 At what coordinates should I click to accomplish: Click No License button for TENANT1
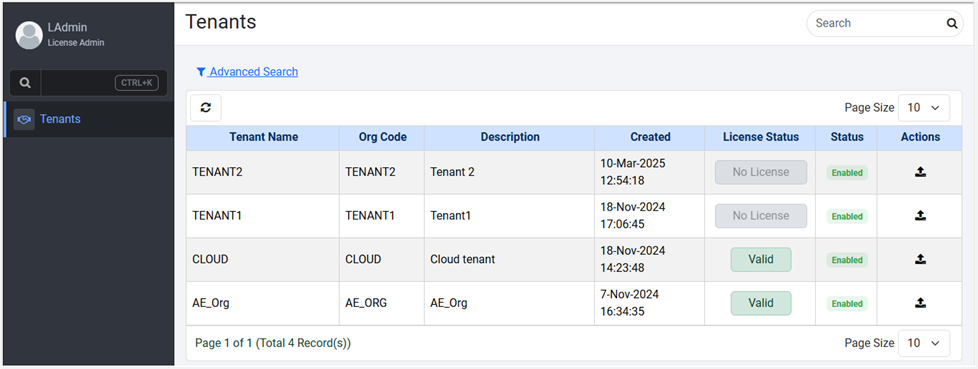(x=761, y=216)
